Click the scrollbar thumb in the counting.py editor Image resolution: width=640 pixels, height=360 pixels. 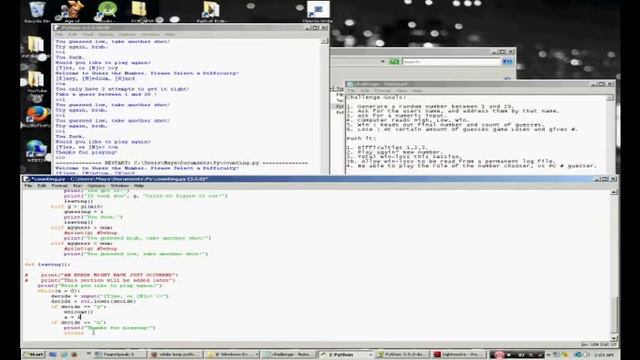[614, 315]
